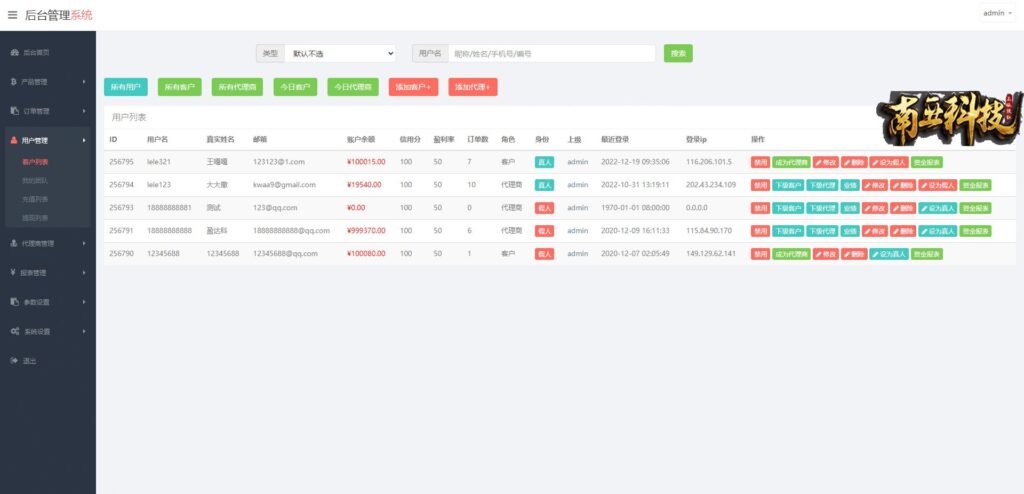The height and width of the screenshot is (494, 1024).
Task: Click pencil 设为假人 button for lele321
Action: [889, 162]
